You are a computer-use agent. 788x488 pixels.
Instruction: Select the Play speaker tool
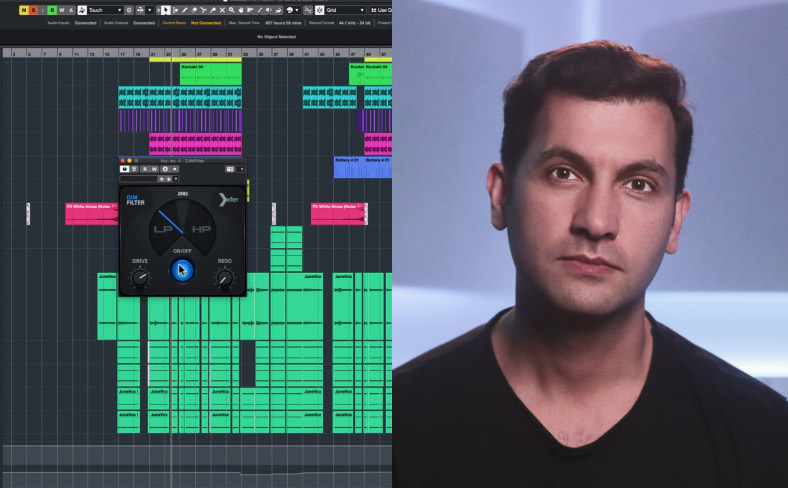tap(269, 10)
